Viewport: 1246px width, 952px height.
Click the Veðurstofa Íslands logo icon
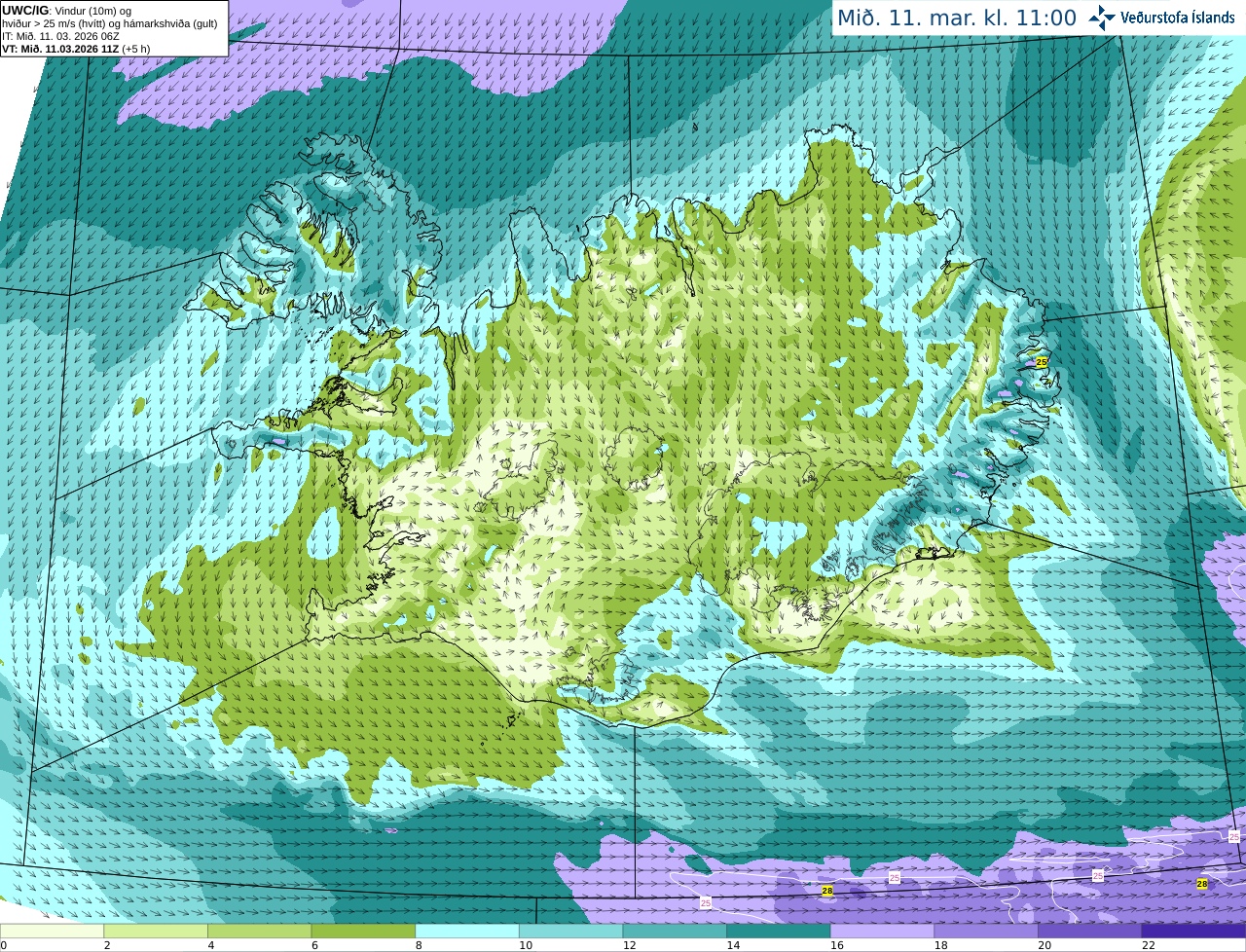[1102, 18]
